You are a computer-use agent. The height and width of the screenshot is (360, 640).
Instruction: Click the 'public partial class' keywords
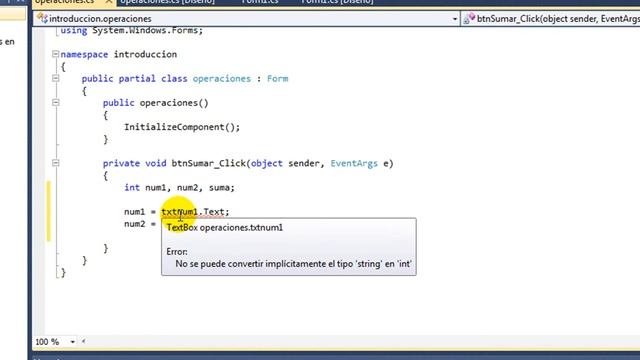134,79
